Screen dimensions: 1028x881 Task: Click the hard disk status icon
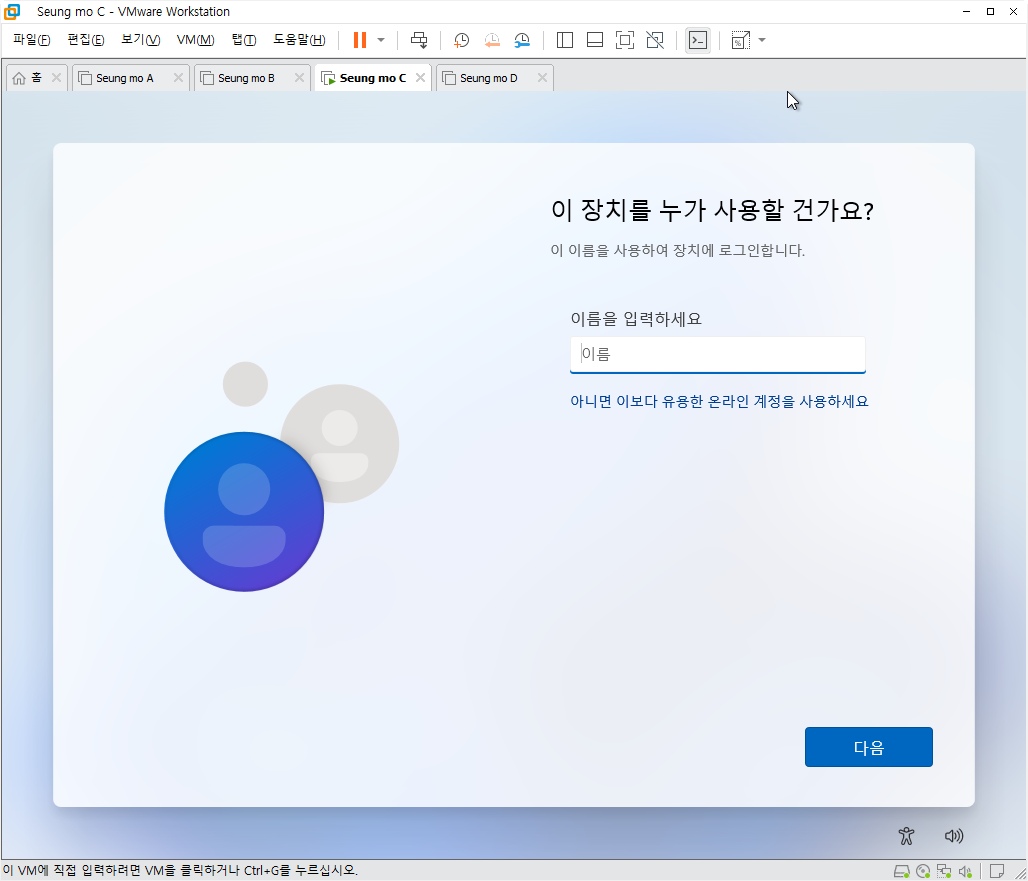pos(902,871)
